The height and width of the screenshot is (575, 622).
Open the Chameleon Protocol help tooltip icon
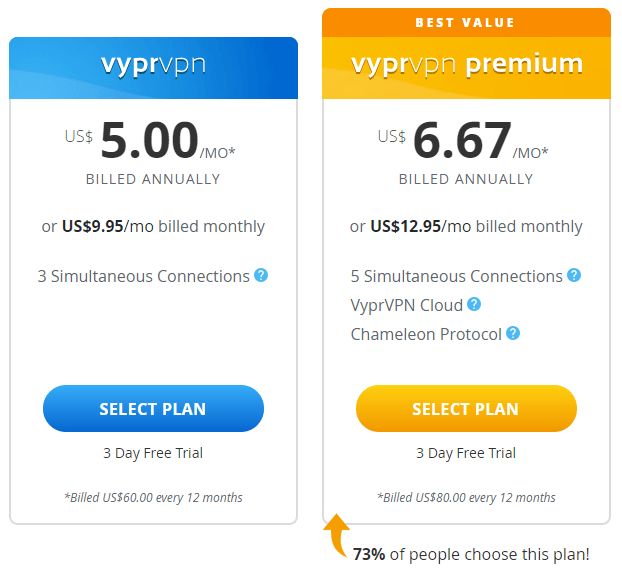click(x=513, y=333)
